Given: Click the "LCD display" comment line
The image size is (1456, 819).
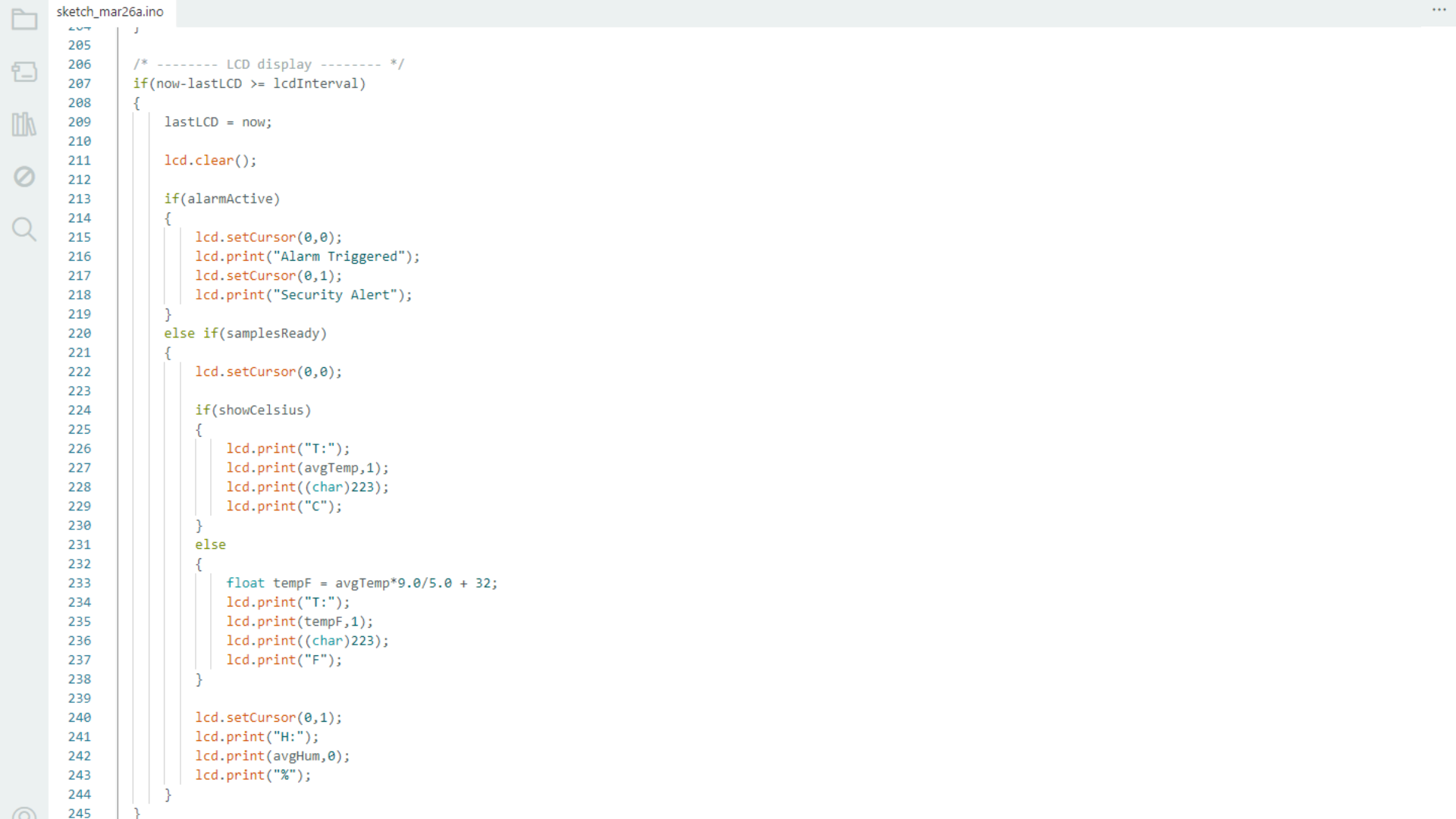Looking at the screenshot, I should 269,64.
